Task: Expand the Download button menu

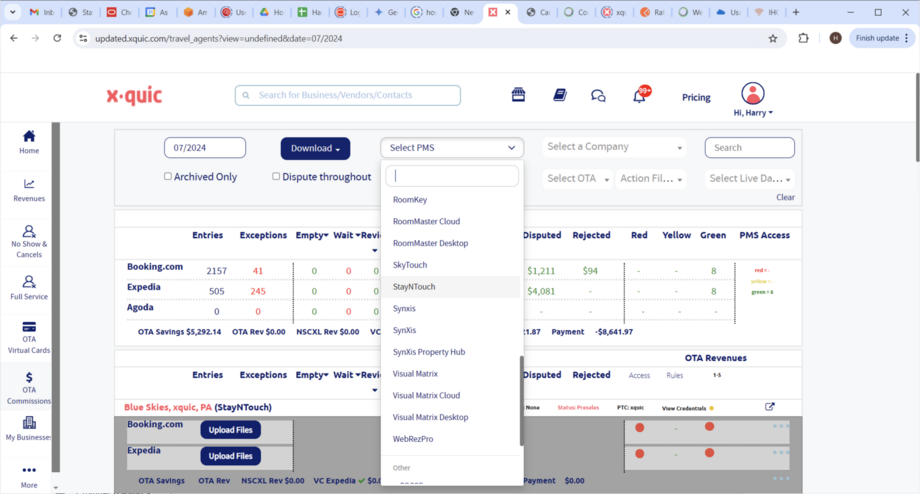Action: pyautogui.click(x=315, y=148)
